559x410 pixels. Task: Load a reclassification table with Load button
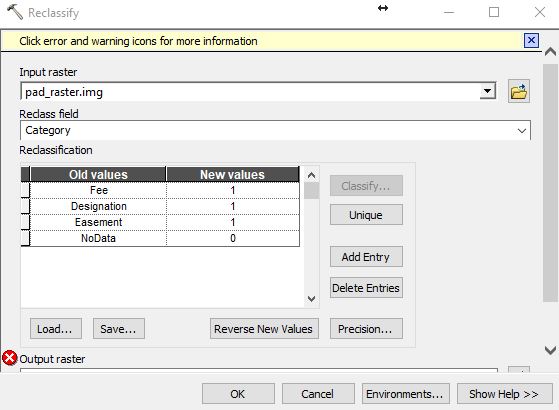[56, 329]
